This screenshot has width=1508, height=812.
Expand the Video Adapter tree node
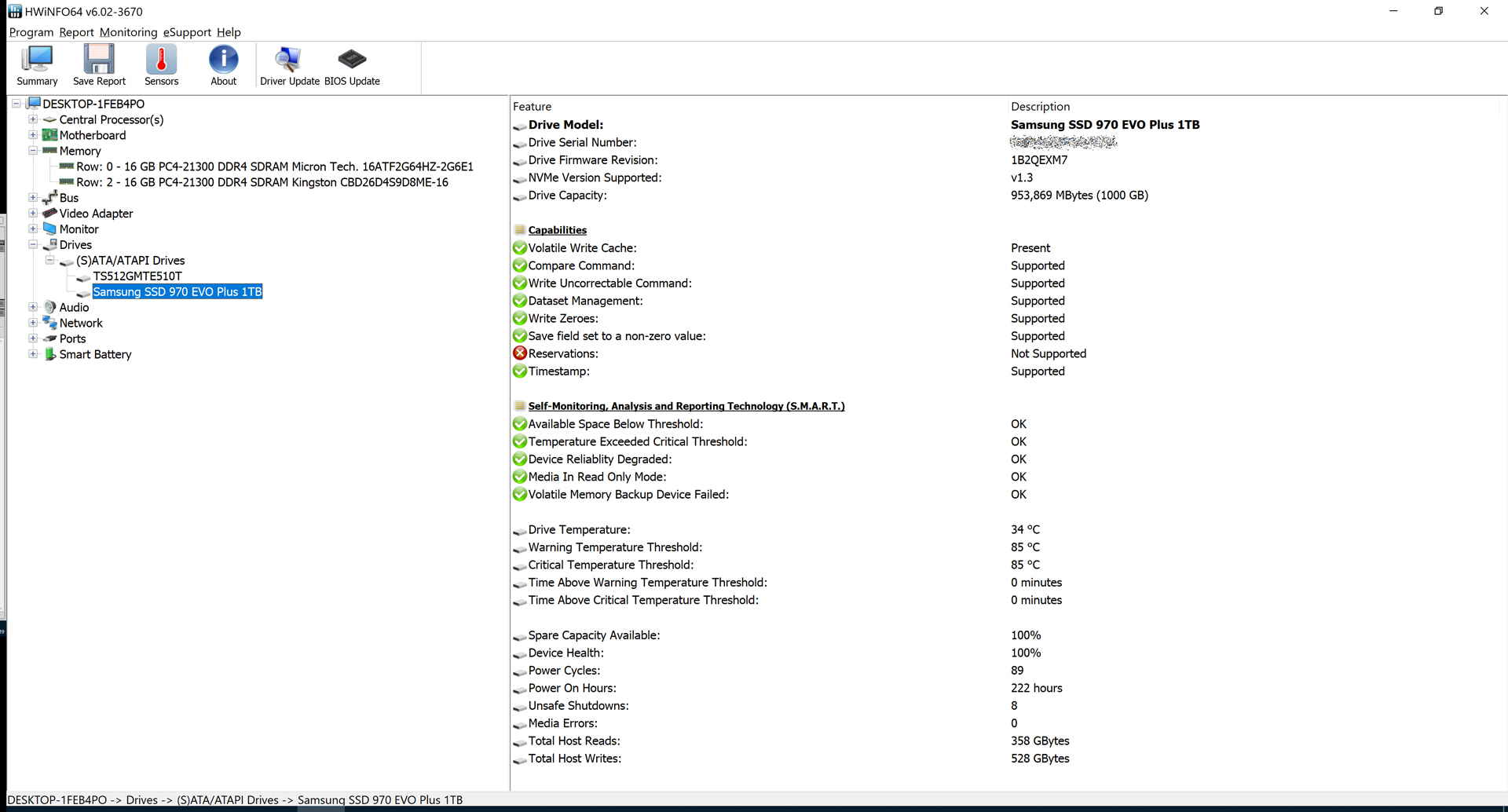[33, 213]
